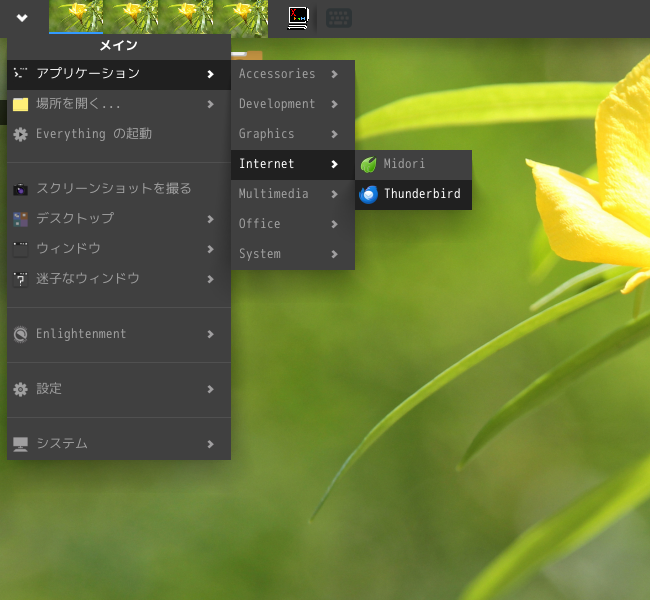Viewport: 650px width, 600px height.
Task: Open the Multimedia category
Action: pyautogui.click(x=293, y=194)
